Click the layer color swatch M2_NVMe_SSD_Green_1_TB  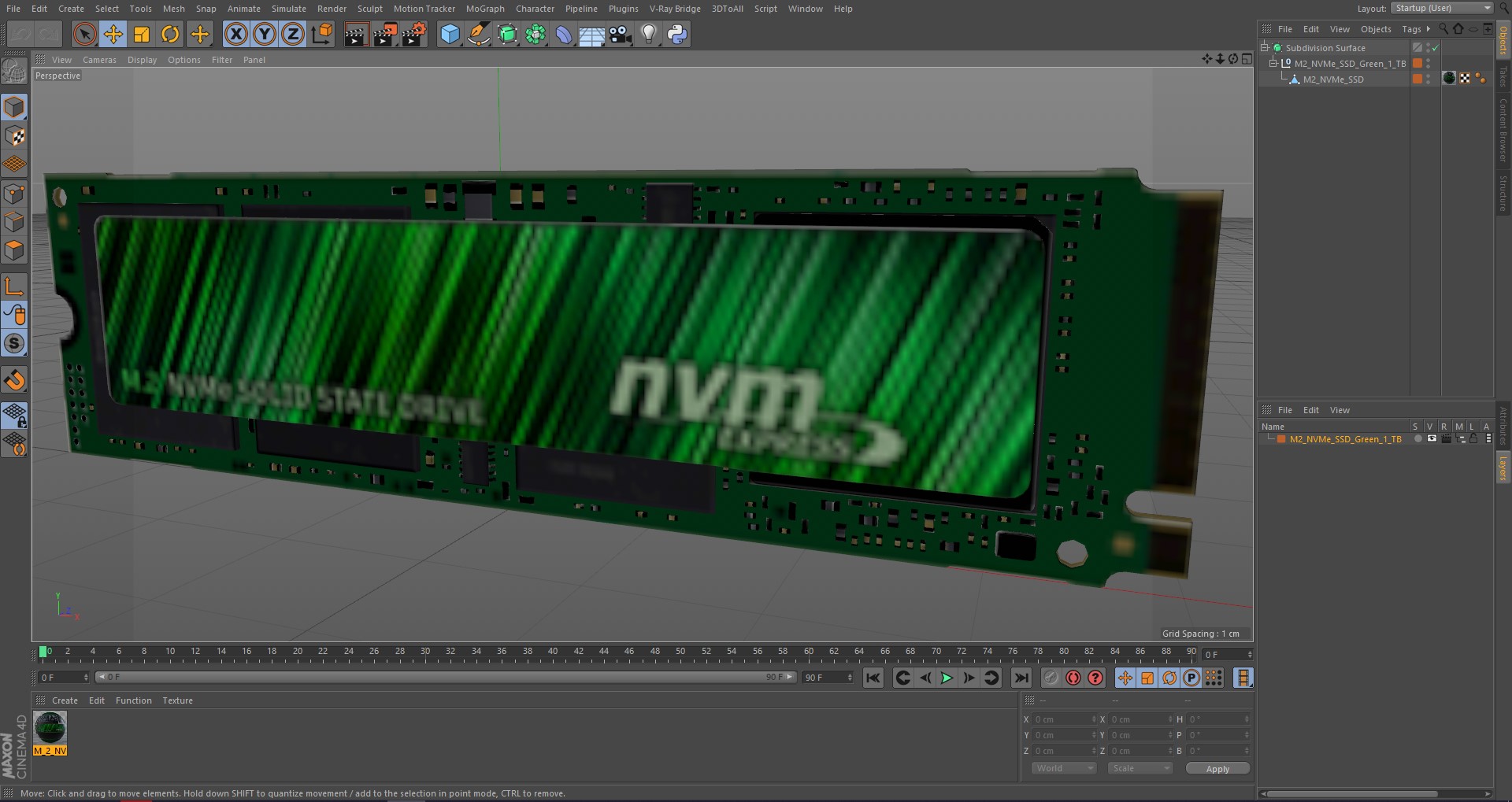point(1281,439)
